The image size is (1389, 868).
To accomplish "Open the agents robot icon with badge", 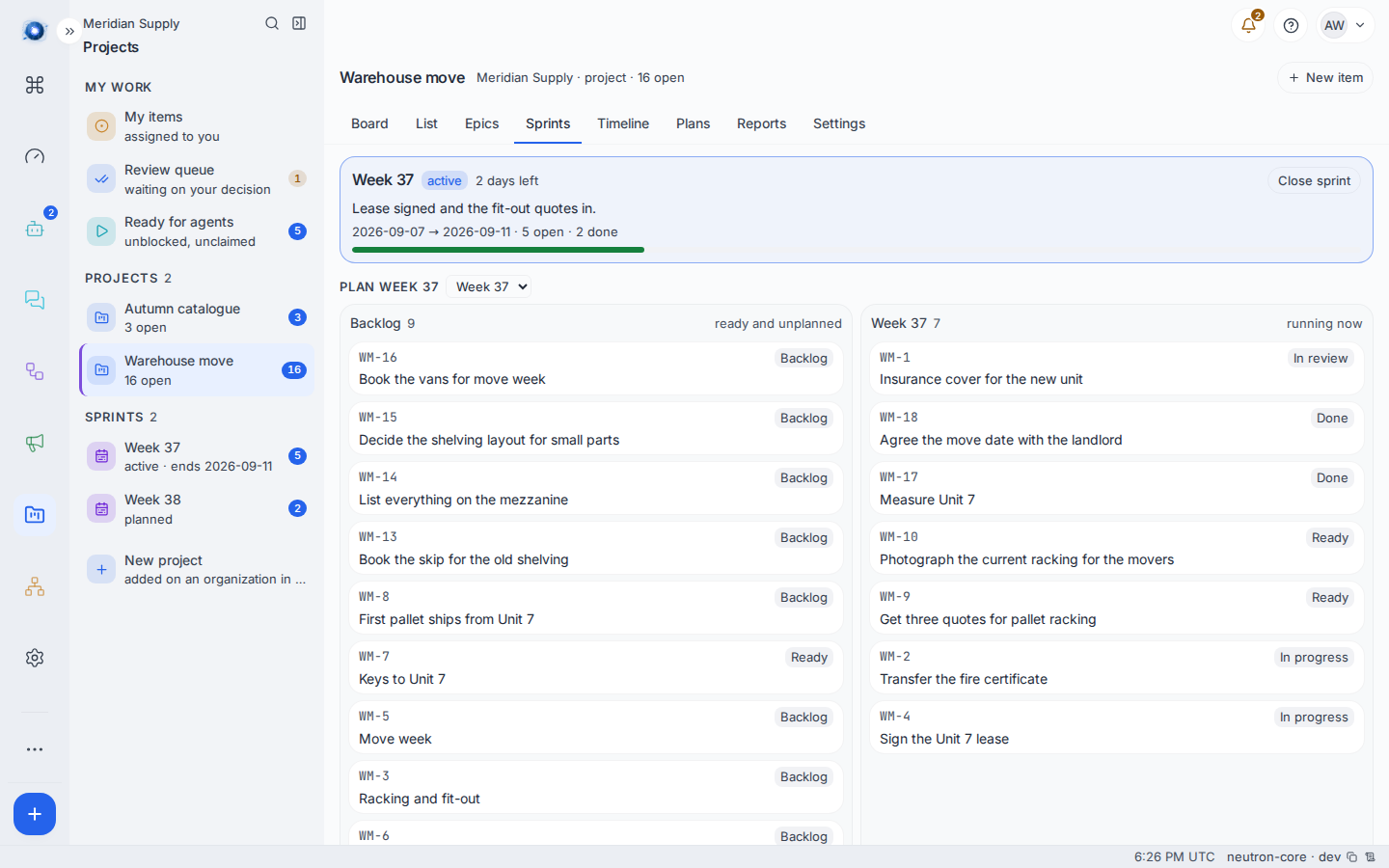I will pyautogui.click(x=35, y=229).
